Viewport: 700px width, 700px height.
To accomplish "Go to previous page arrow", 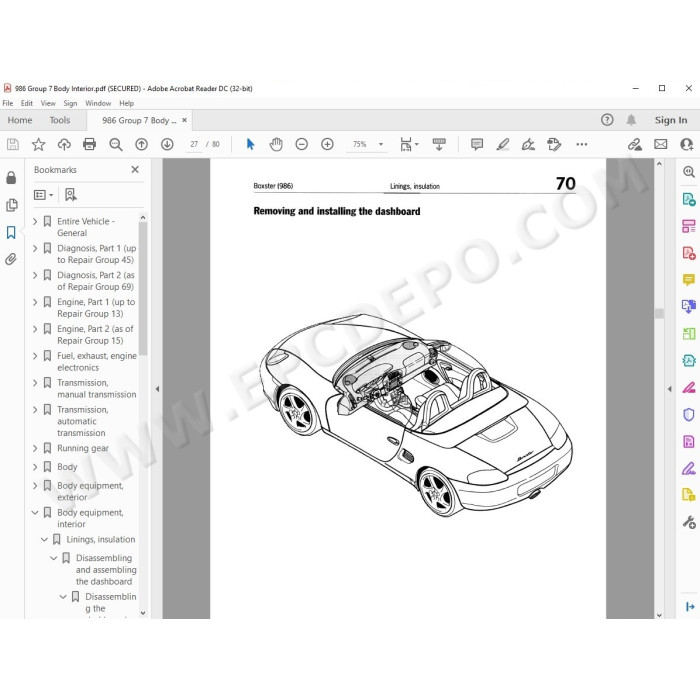I will point(142,144).
